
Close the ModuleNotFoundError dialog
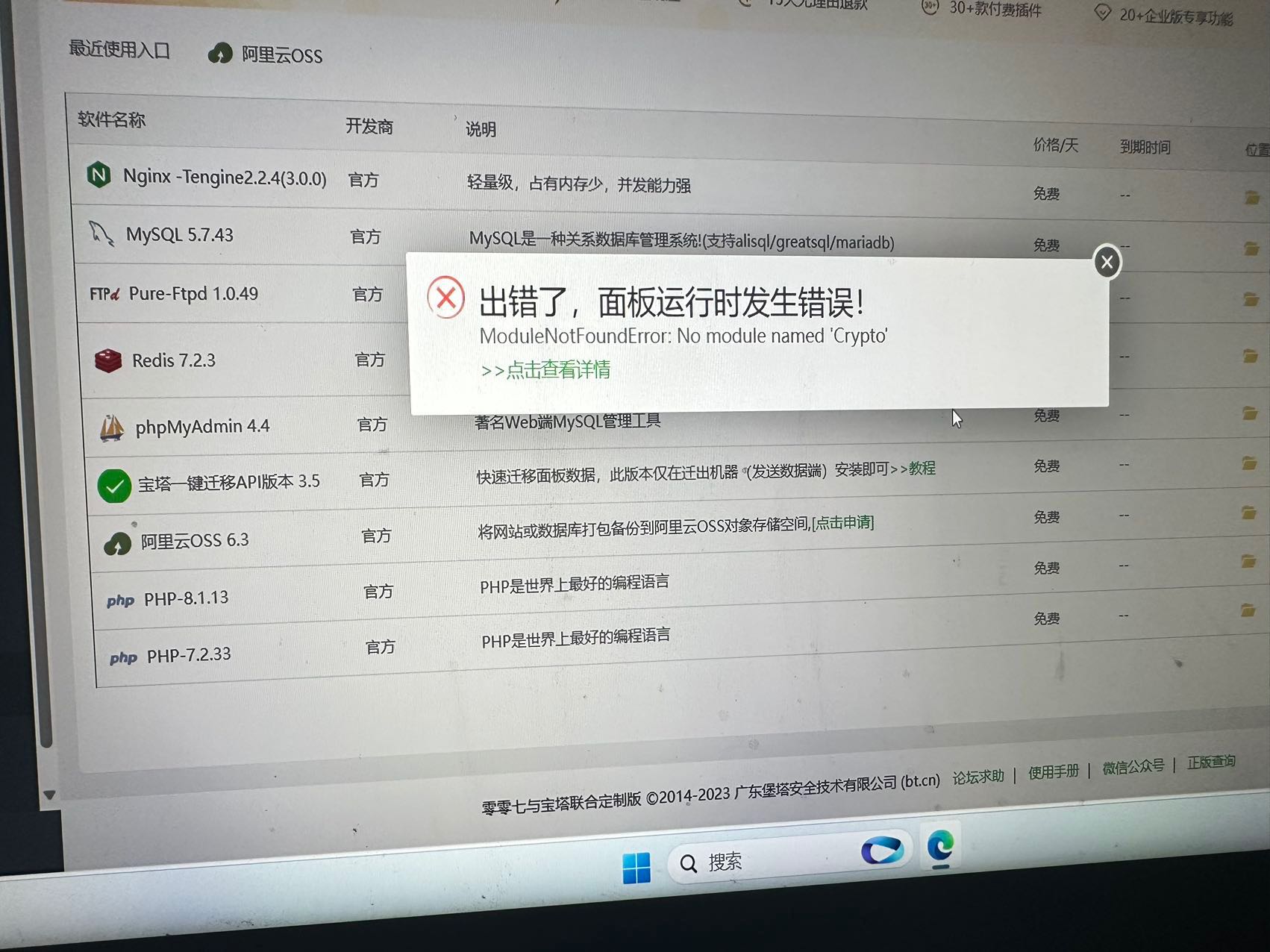tap(1107, 262)
